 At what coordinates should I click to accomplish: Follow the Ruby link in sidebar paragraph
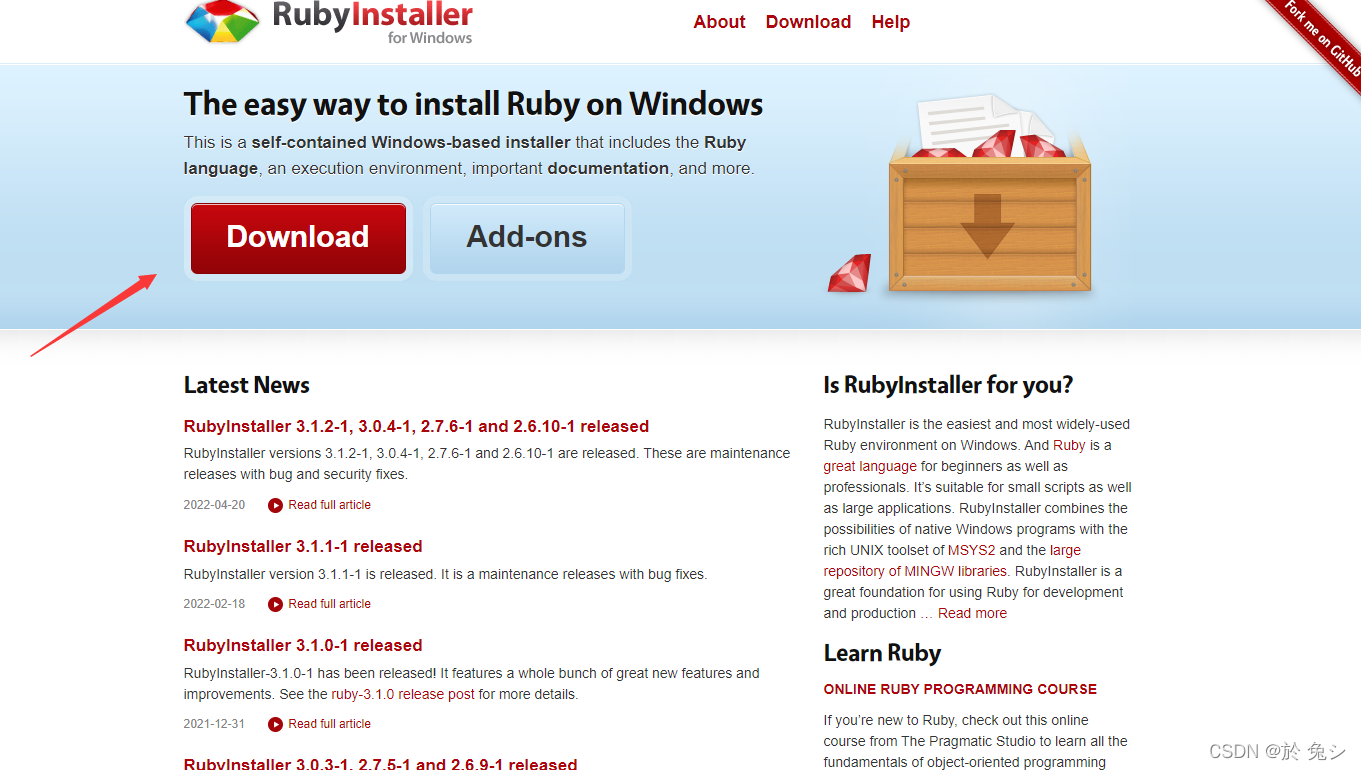point(1069,445)
